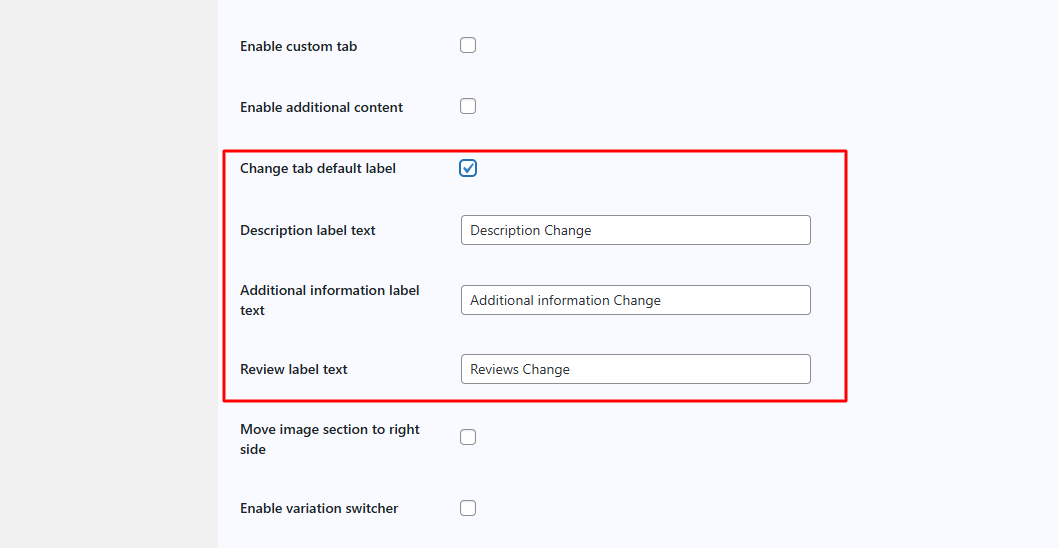
Task: Select the Review label text input box
Action: coord(635,369)
